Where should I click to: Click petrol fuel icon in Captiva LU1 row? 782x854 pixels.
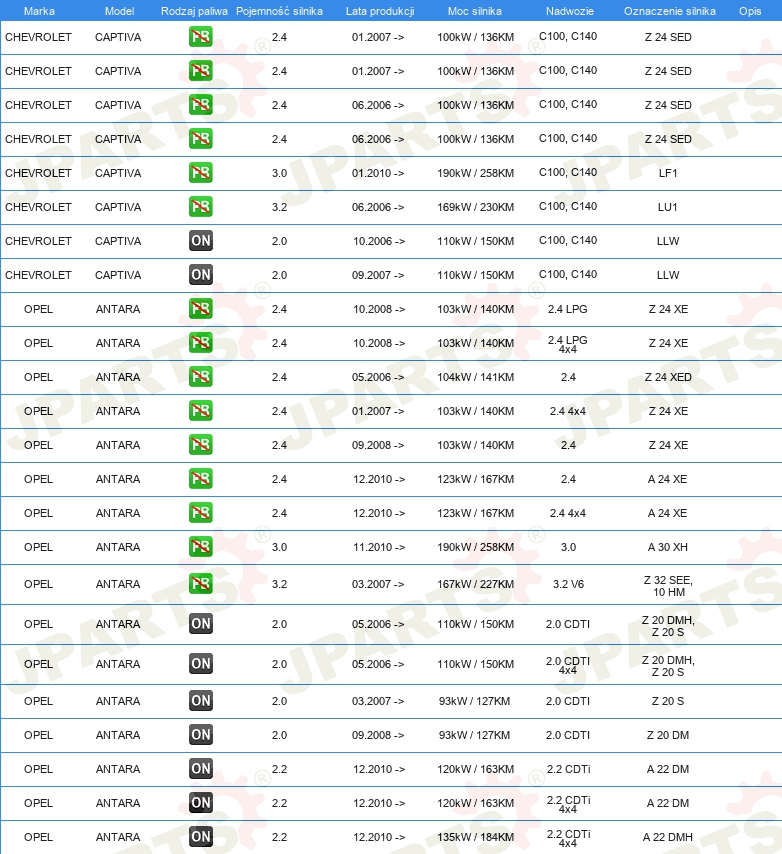click(x=200, y=207)
